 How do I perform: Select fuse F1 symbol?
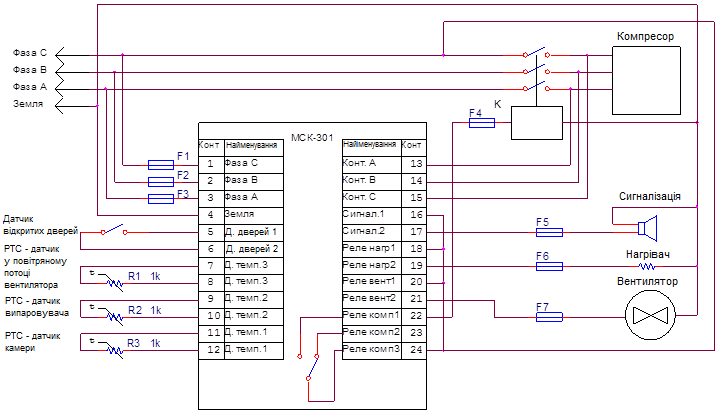click(161, 163)
